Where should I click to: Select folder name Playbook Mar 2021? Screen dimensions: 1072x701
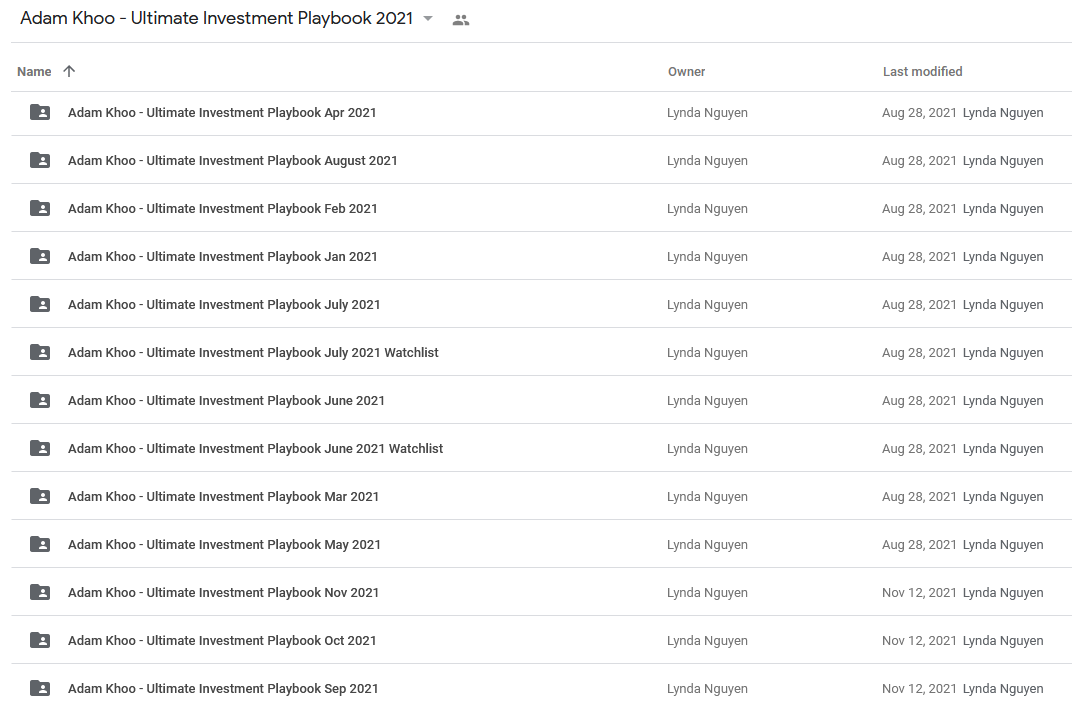(224, 497)
